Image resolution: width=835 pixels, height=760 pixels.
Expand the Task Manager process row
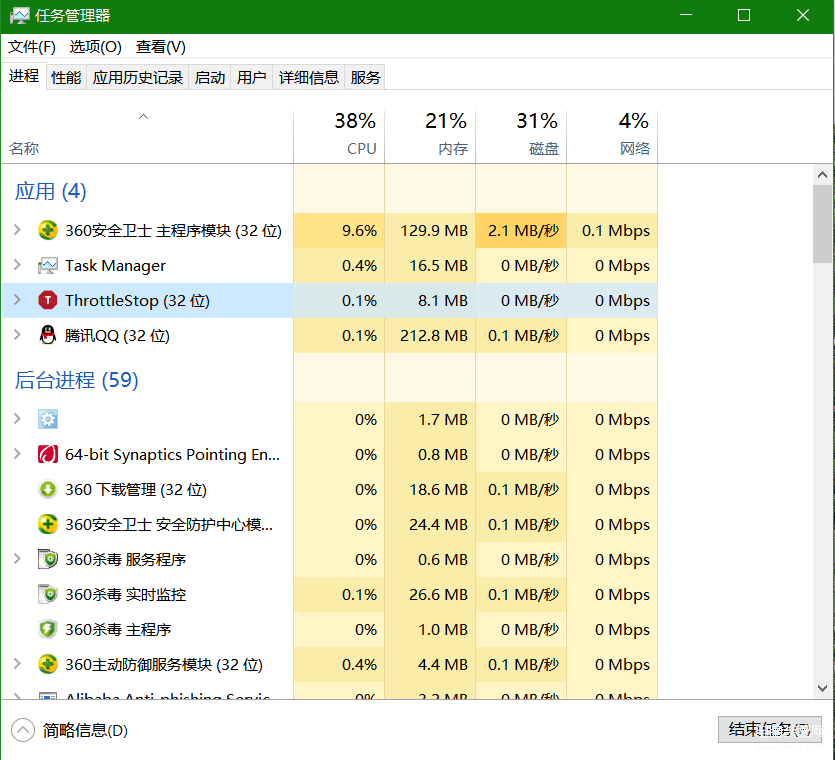[x=17, y=265]
